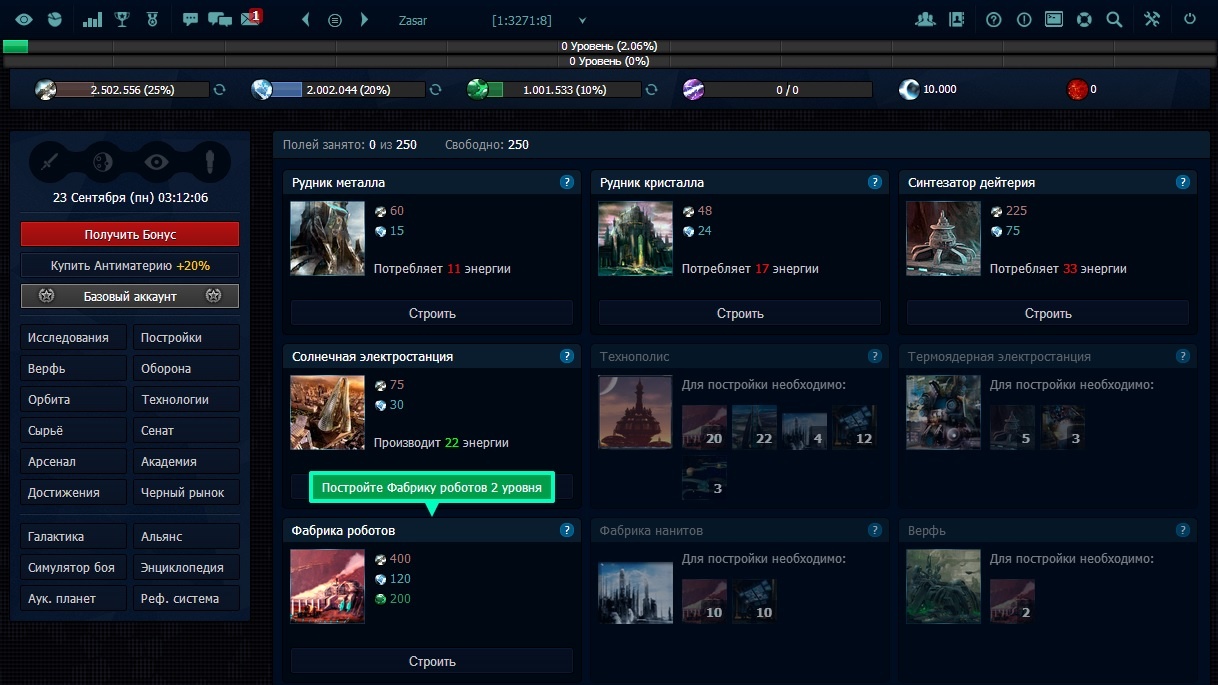Open the mail envelope with unread badge
Image resolution: width=1218 pixels, height=685 pixels.
coord(250,19)
